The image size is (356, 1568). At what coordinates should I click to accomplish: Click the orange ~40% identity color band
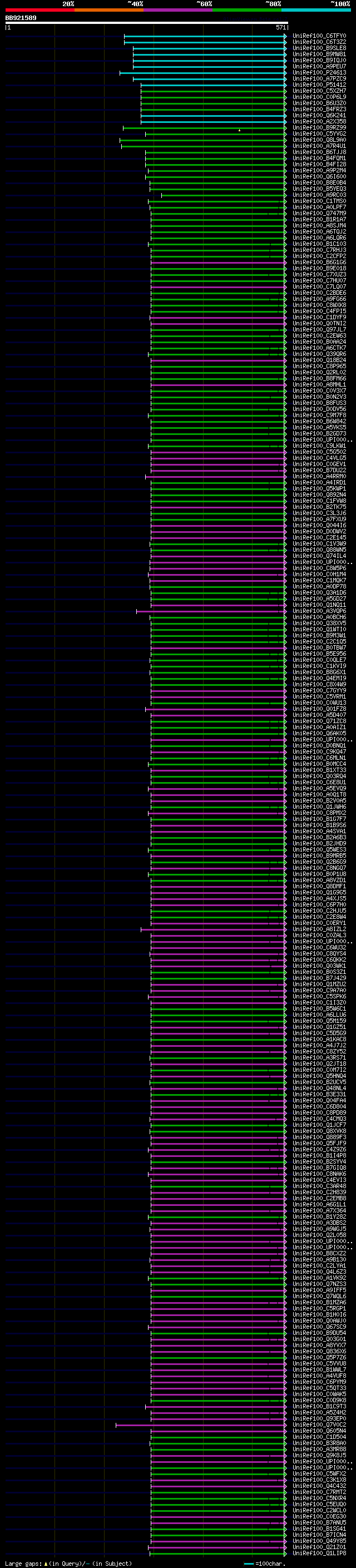click(x=109, y=10)
